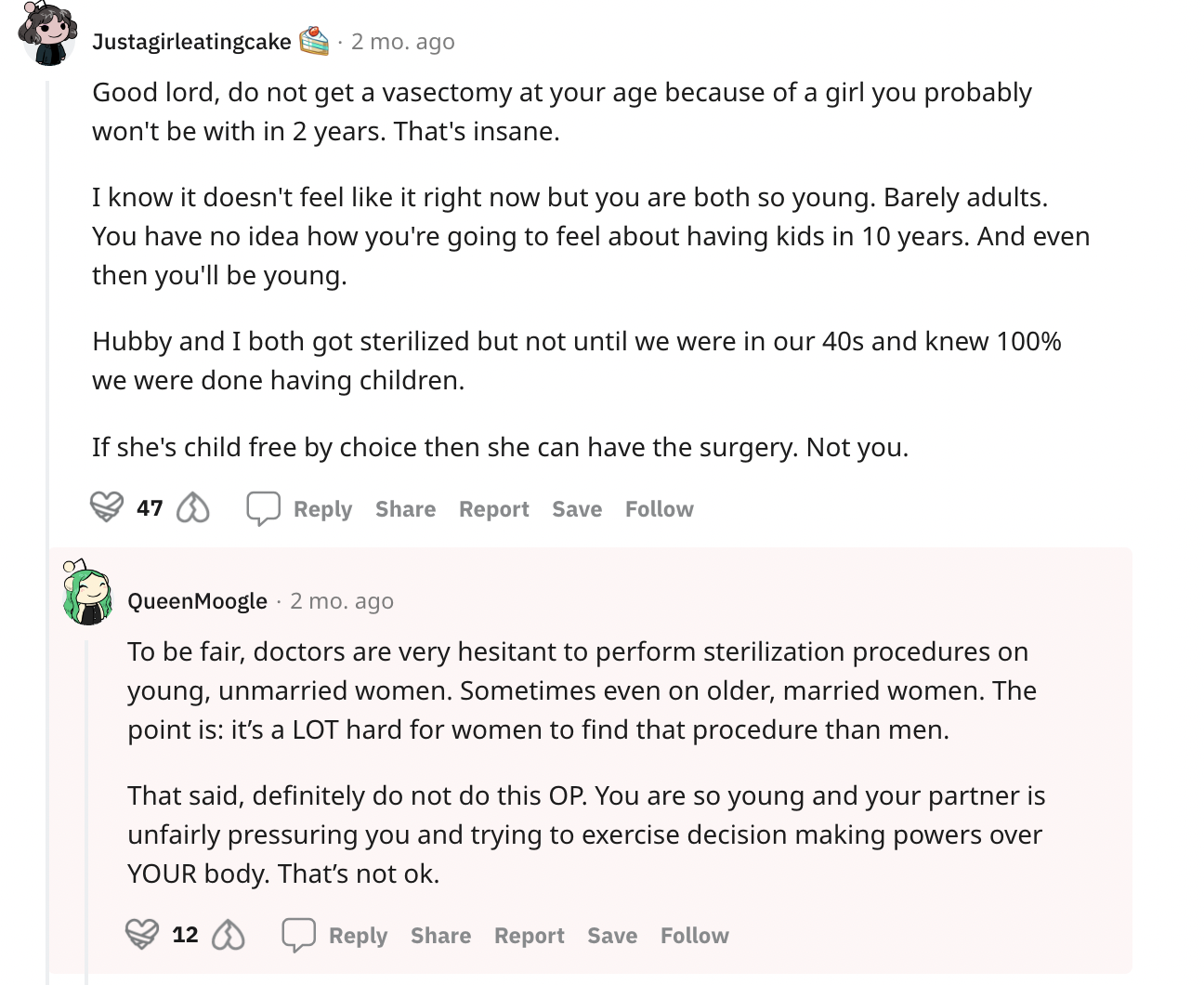Click comment bubble icon on Justagirleatingcake's comment
The width and height of the screenshot is (1204, 985).
(x=263, y=508)
